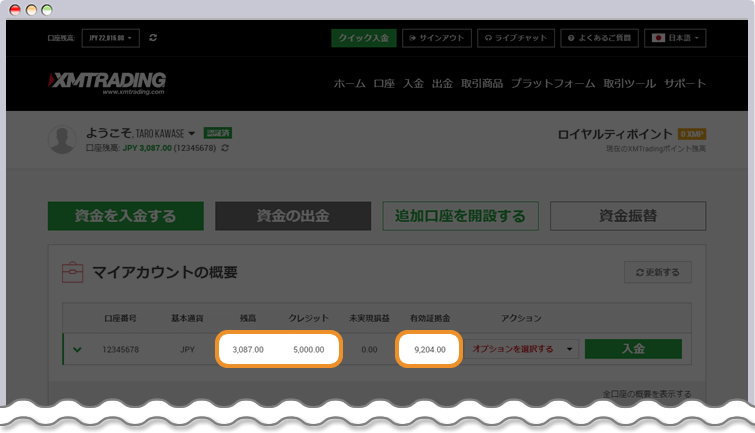The width and height of the screenshot is (755, 433).
Task: Click the 更新する refresh button
Action: pyautogui.click(x=657, y=272)
